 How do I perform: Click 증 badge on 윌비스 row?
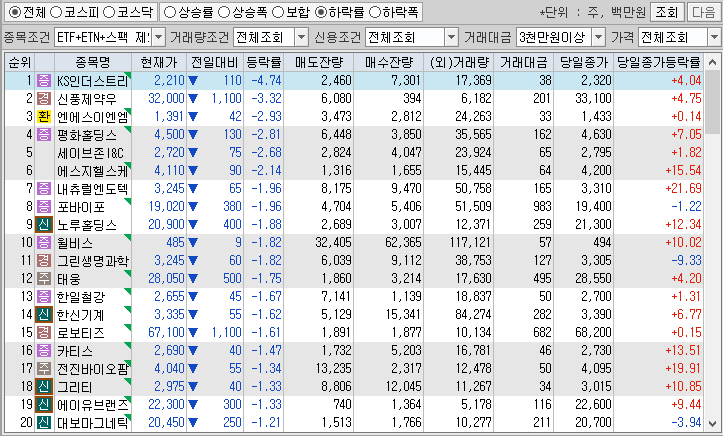tap(44, 242)
